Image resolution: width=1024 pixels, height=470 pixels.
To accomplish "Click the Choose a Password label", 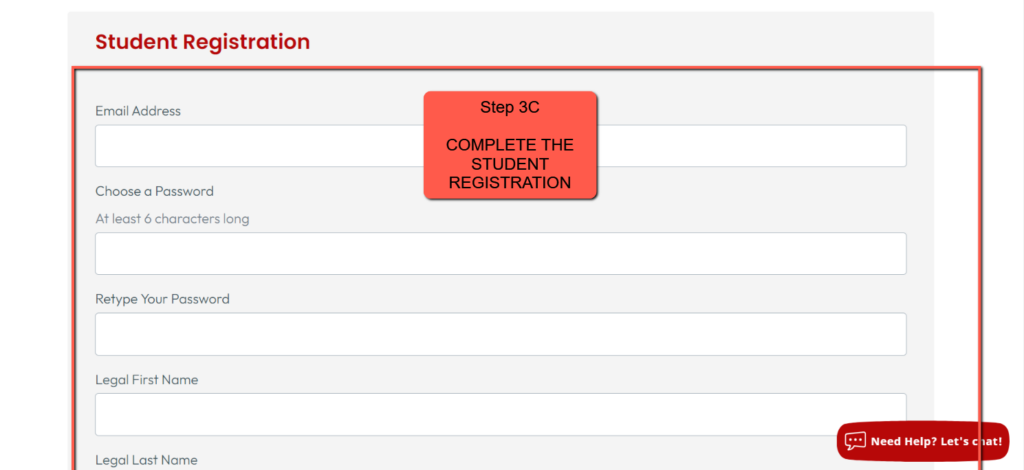I will click(x=154, y=191).
